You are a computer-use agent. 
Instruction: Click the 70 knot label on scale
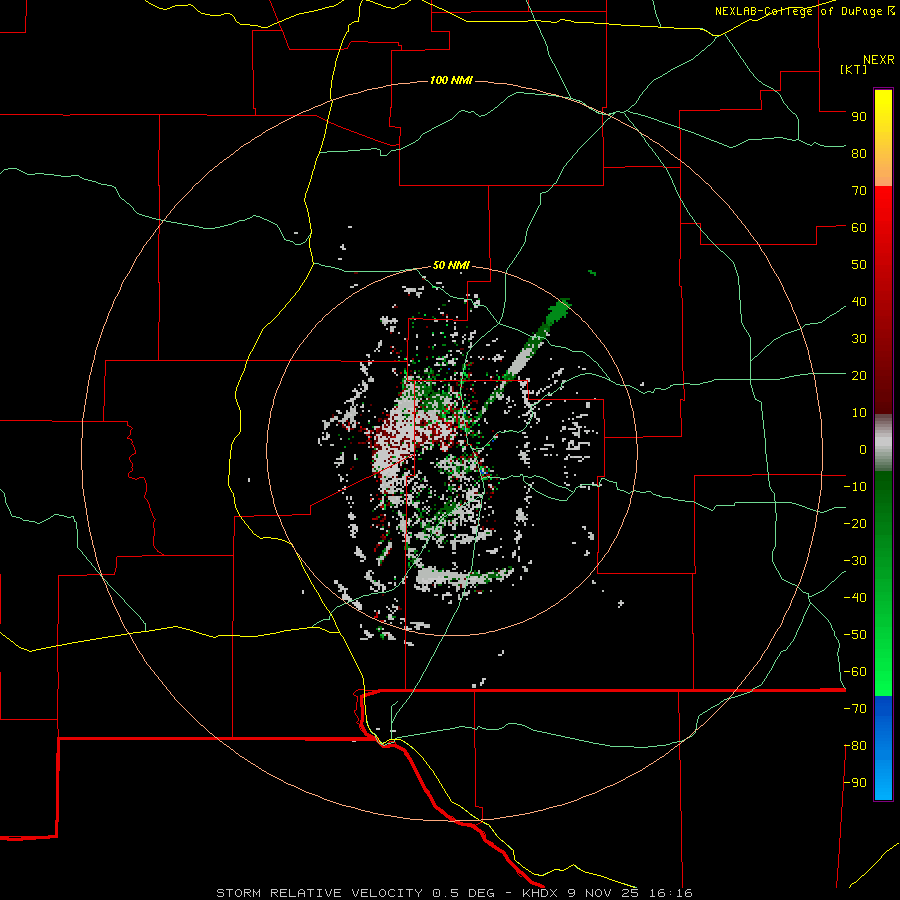[859, 191]
